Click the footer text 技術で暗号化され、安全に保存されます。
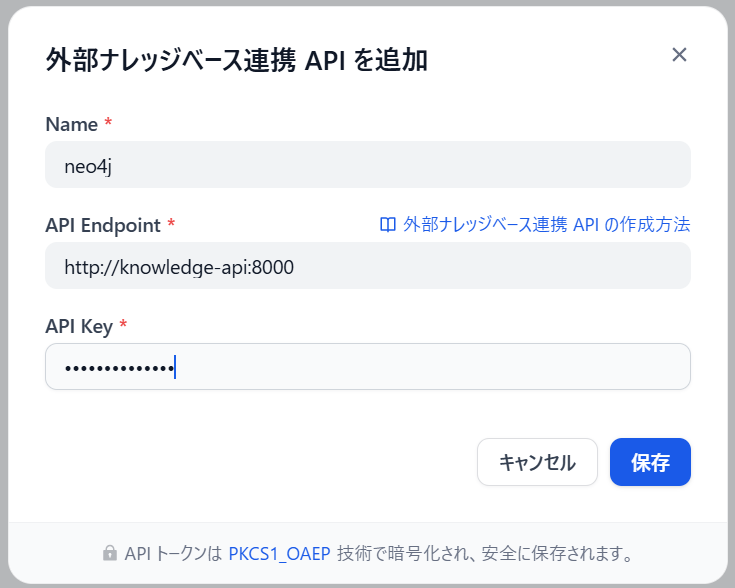Viewport: 735px width, 588px height. coord(485,554)
